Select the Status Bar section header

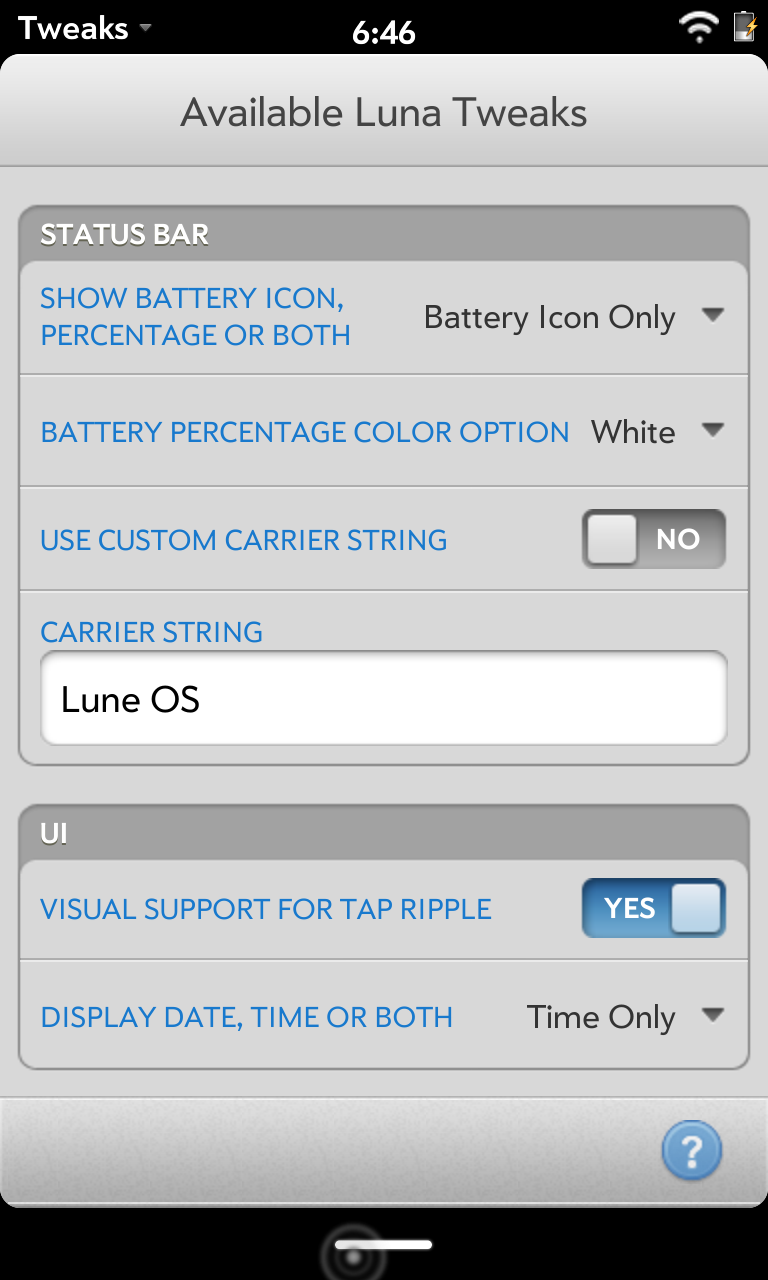tap(125, 235)
